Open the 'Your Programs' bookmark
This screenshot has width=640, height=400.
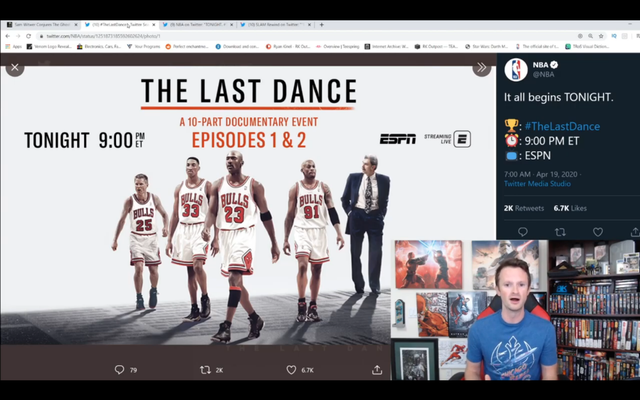point(144,47)
